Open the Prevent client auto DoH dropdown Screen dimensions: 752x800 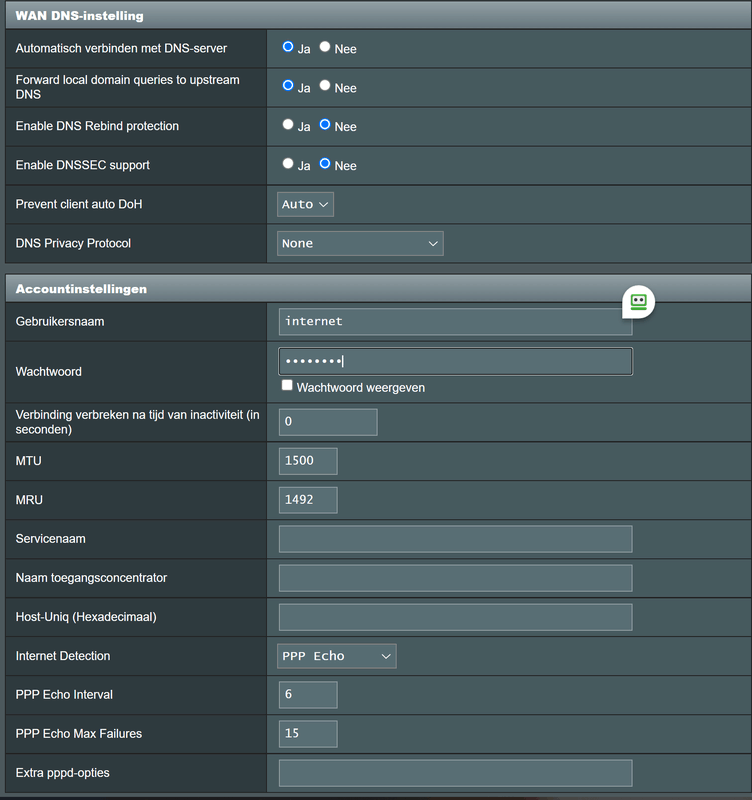point(305,204)
